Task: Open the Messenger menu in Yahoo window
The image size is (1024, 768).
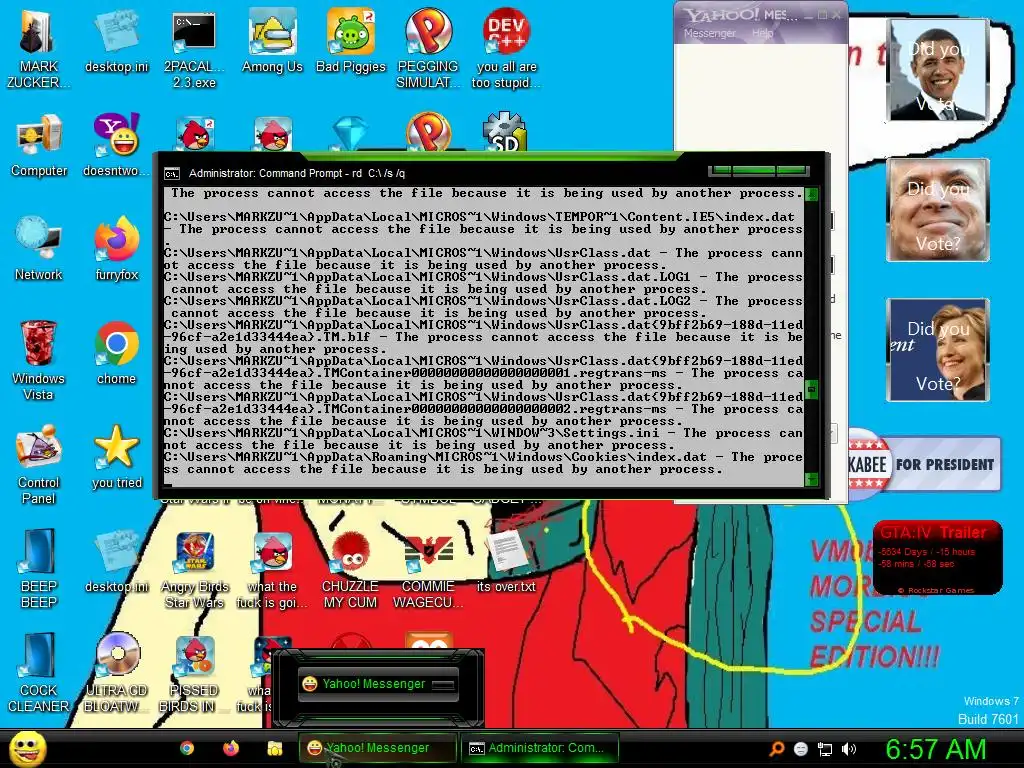Action: (709, 33)
